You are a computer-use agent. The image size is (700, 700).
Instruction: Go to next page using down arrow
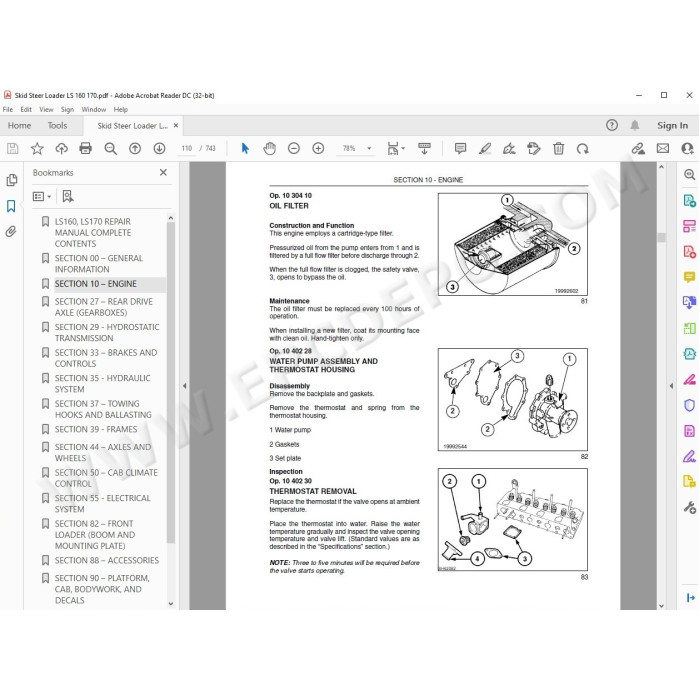coord(159,148)
